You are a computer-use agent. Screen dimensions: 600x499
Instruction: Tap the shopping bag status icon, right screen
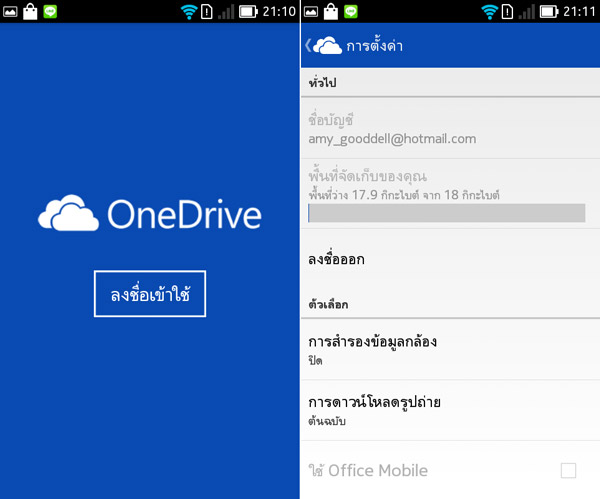click(x=331, y=11)
